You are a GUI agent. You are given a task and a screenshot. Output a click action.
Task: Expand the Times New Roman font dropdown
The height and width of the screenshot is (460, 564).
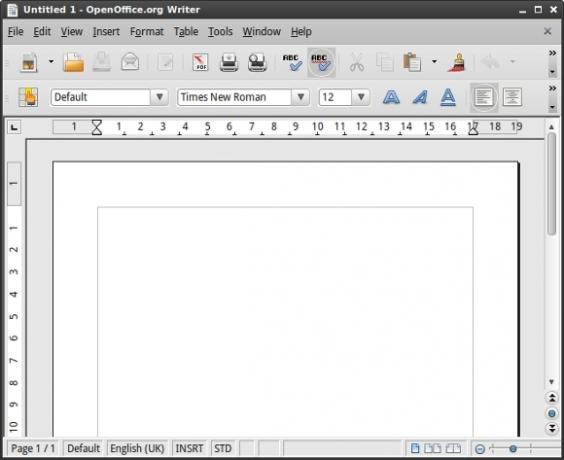[x=301, y=97]
